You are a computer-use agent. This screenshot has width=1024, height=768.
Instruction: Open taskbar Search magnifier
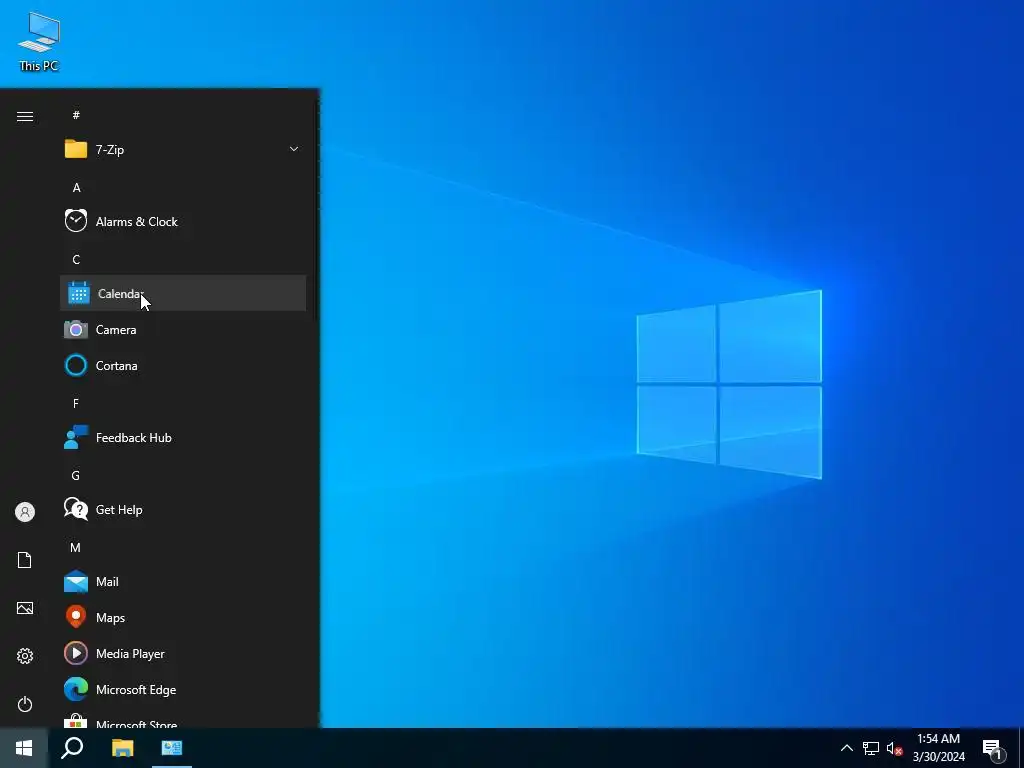click(x=72, y=748)
